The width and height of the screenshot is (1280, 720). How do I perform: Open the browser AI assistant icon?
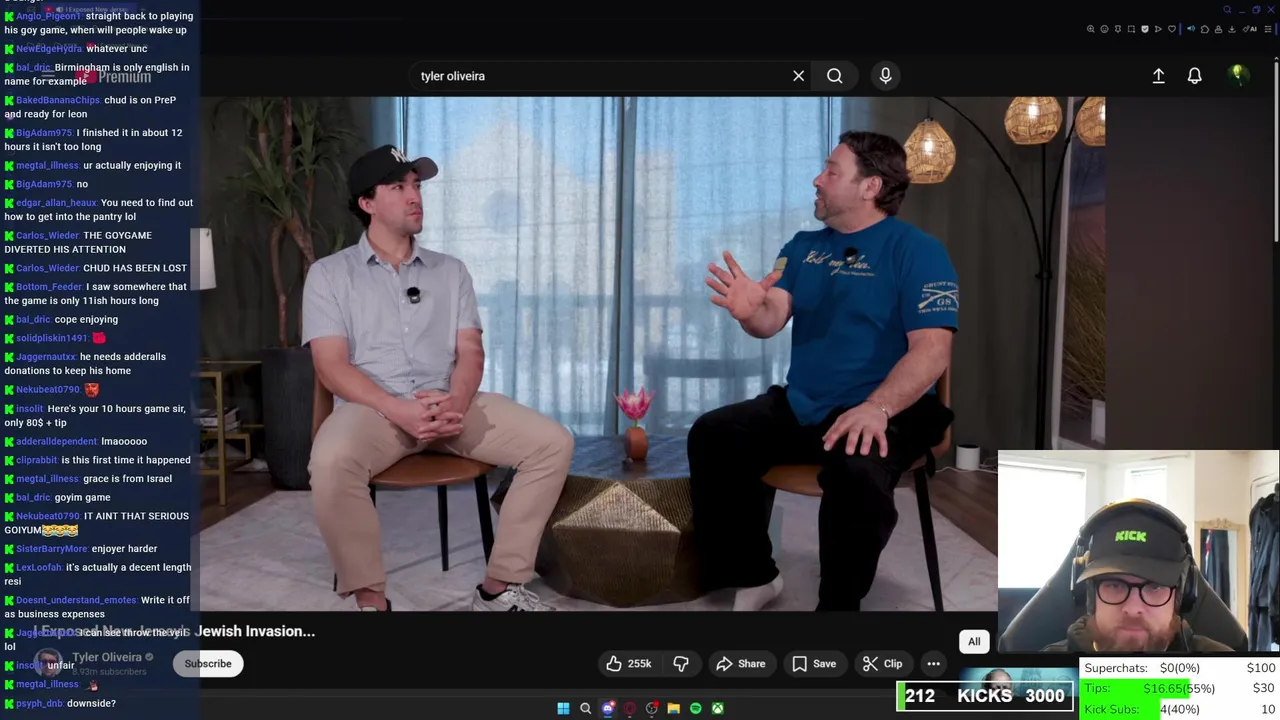tap(1250, 29)
